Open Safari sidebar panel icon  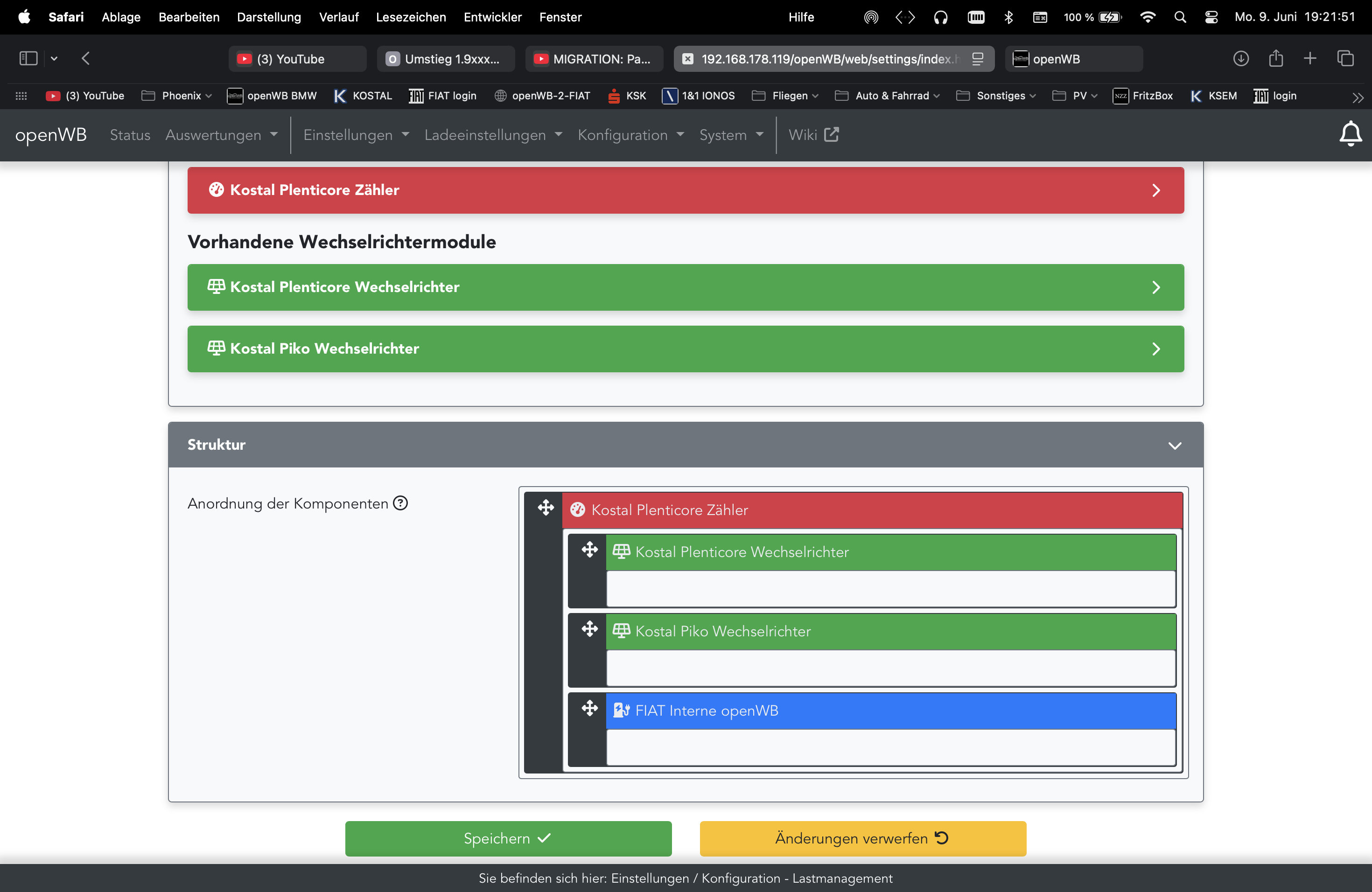pos(28,58)
